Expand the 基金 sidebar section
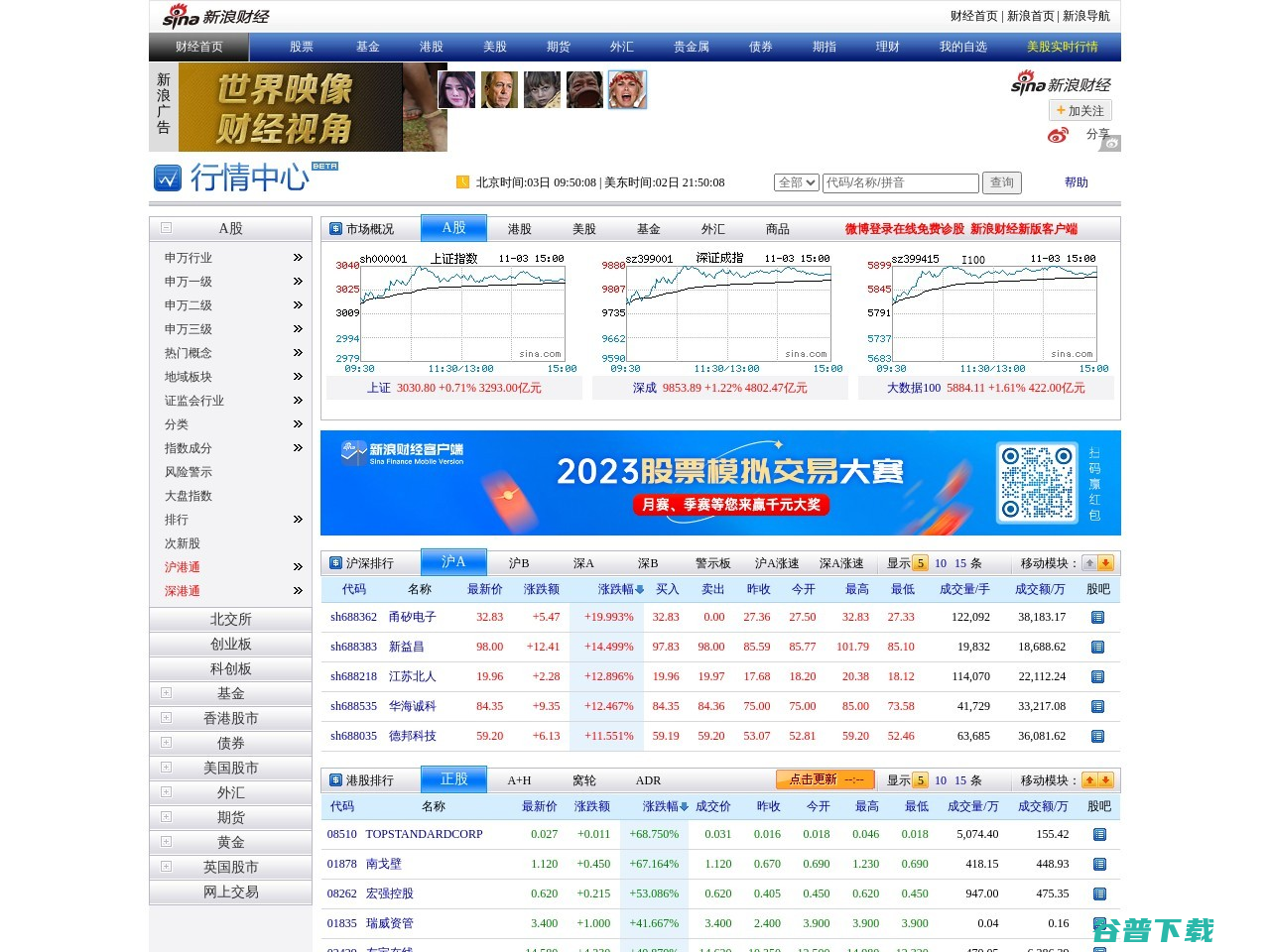This screenshot has height=952, width=1270. coord(166,692)
